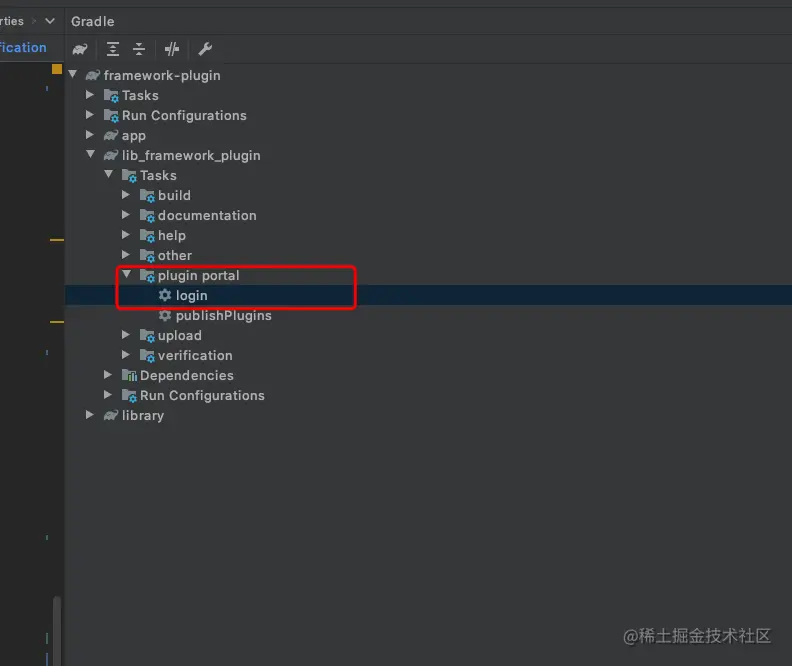792x666 pixels.
Task: Click nested Run Configurations folder icon
Action: point(129,396)
